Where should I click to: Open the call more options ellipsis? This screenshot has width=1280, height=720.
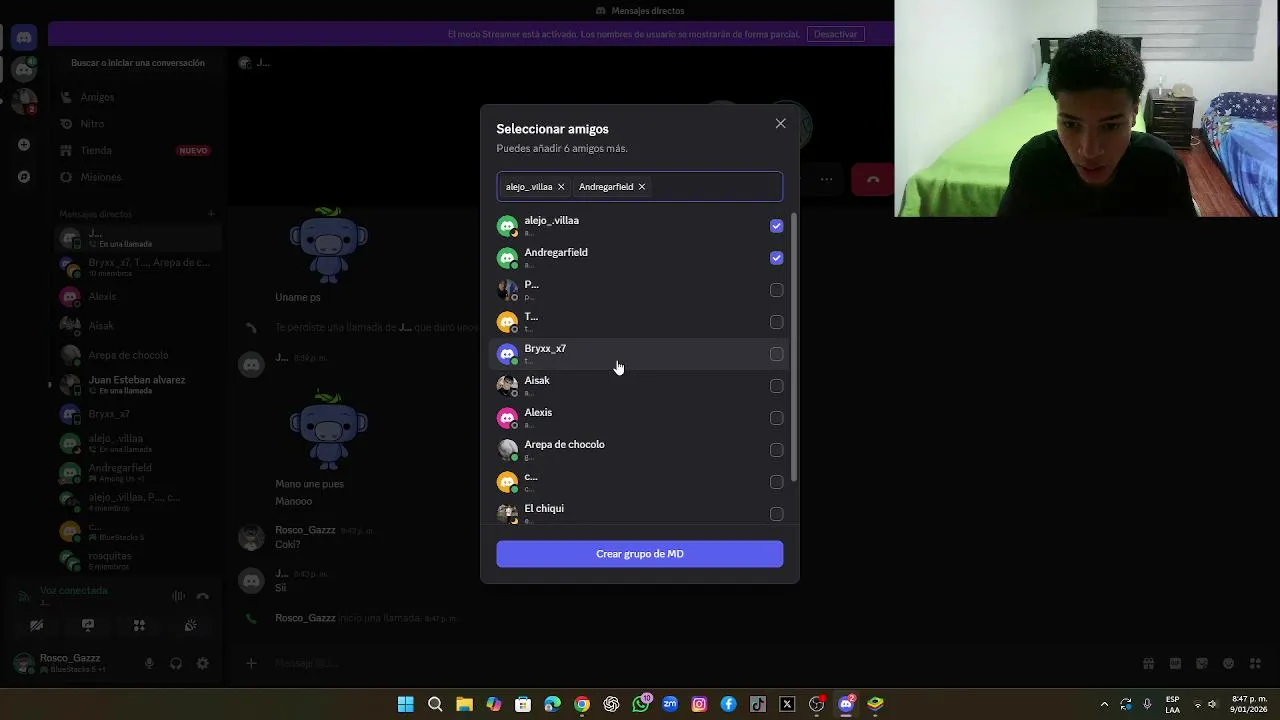pos(826,180)
